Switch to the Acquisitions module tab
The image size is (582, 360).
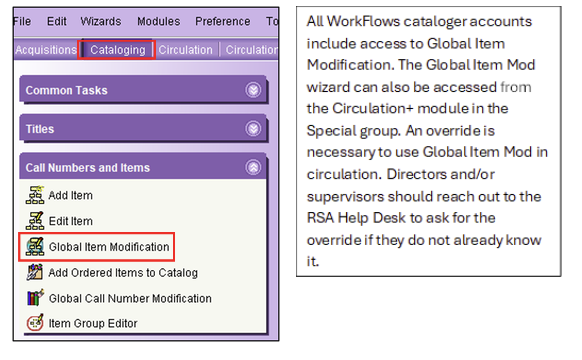pyautogui.click(x=46, y=50)
